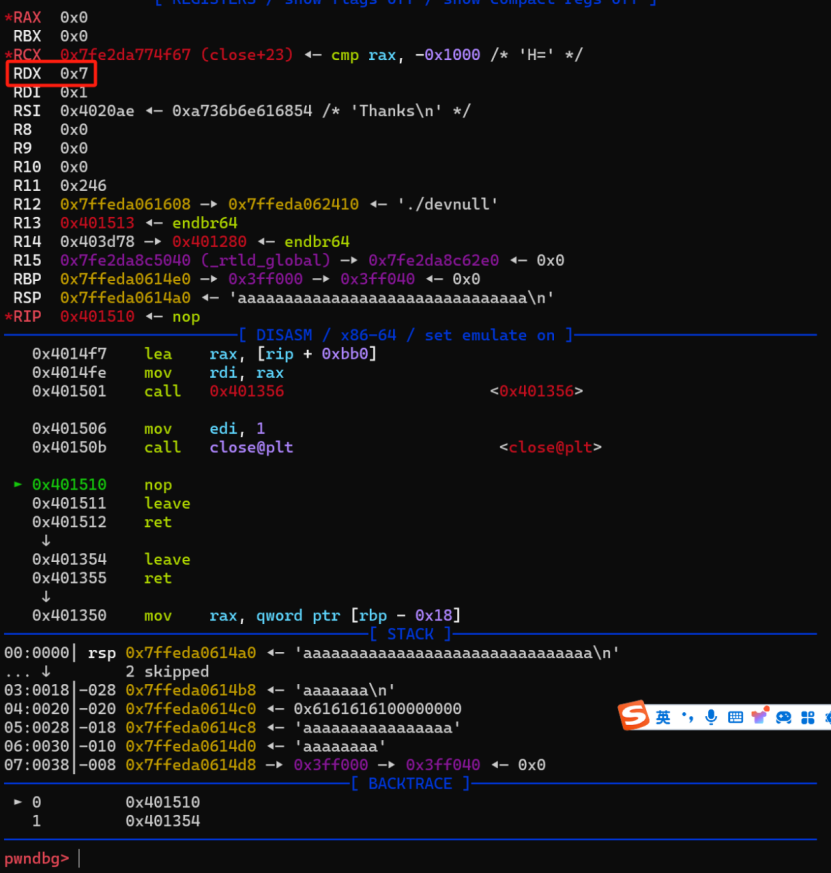831x873 pixels.
Task: Open the four-squares toolbox icon
Action: pos(807,717)
